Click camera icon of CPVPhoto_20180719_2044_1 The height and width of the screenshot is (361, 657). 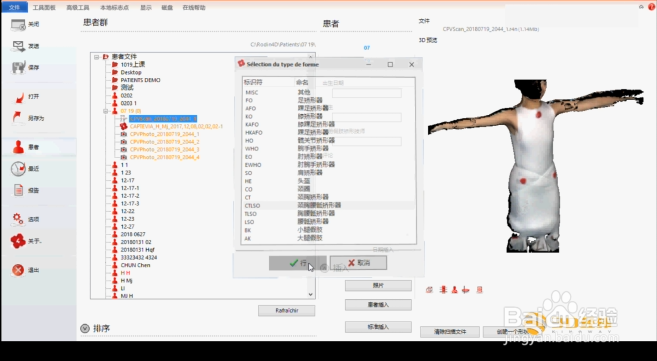124,134
